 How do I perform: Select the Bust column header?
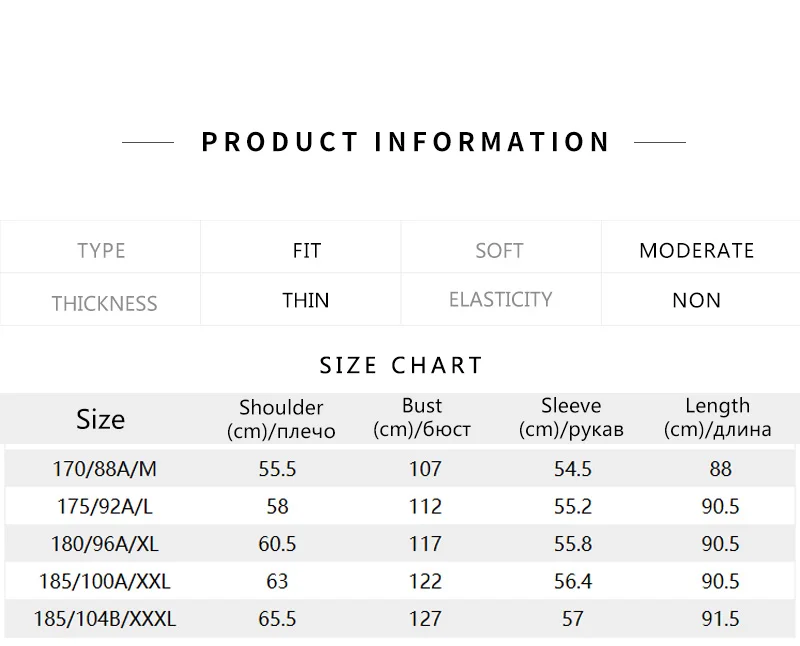(x=422, y=418)
